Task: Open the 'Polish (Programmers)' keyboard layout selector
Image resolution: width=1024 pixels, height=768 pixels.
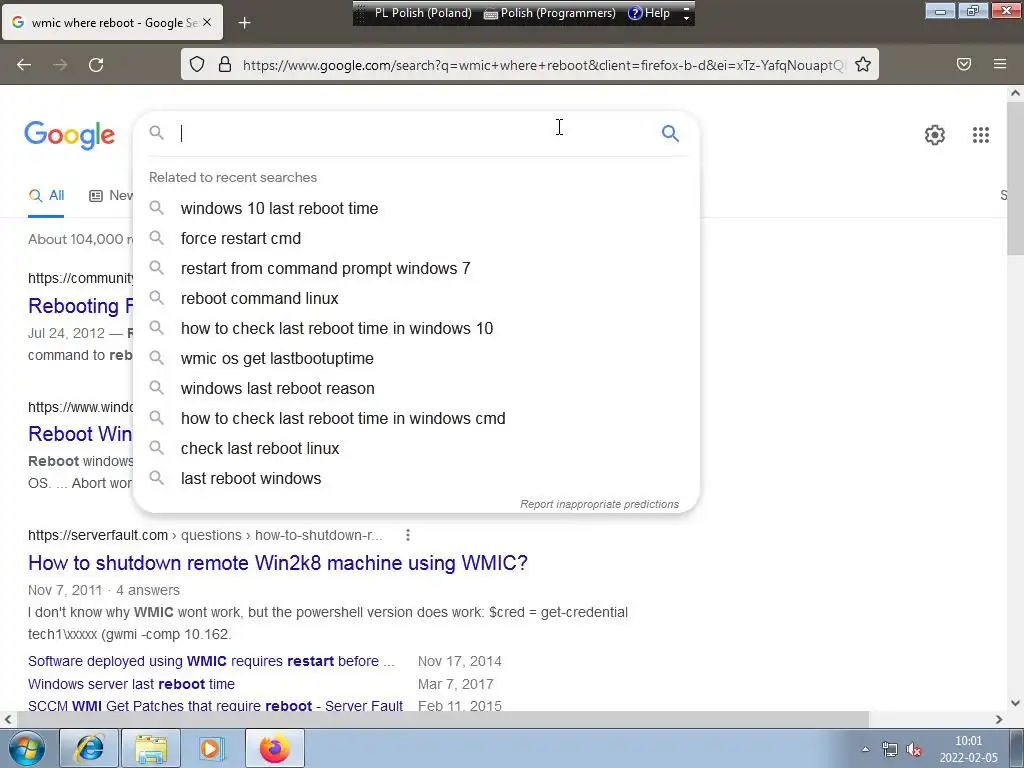Action: 549,13
